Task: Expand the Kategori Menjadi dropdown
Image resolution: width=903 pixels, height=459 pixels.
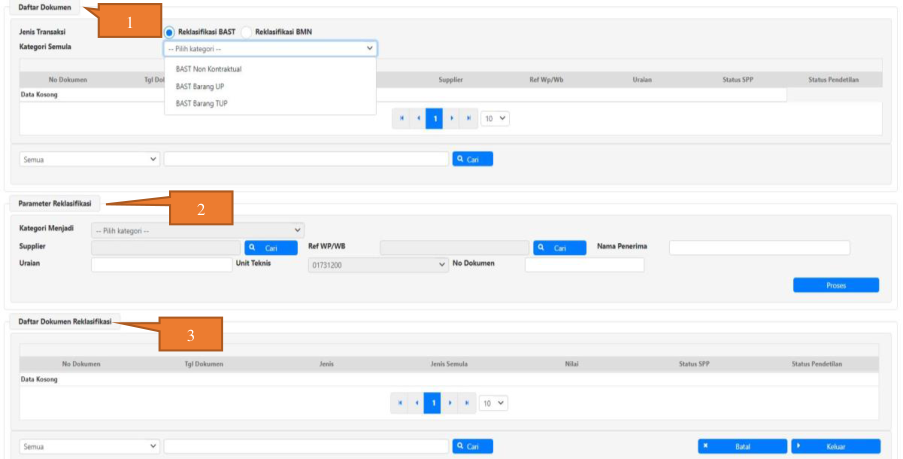Action: [197, 230]
